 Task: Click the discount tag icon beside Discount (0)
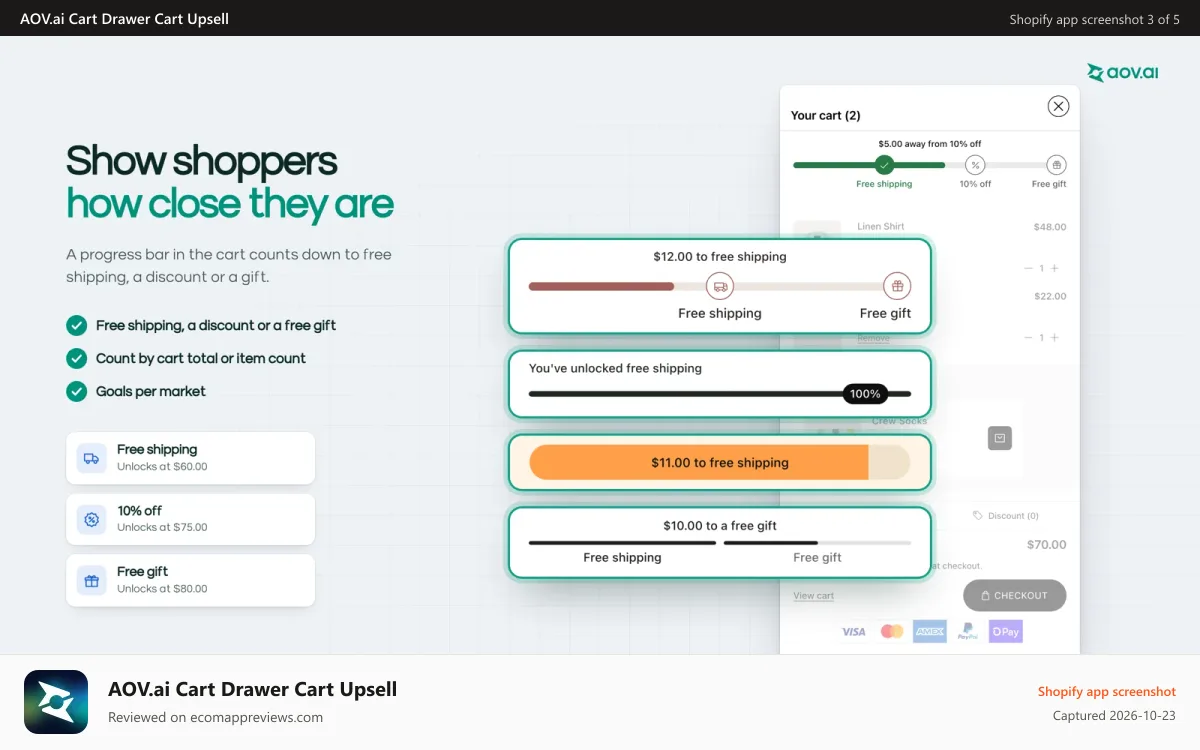pos(978,516)
